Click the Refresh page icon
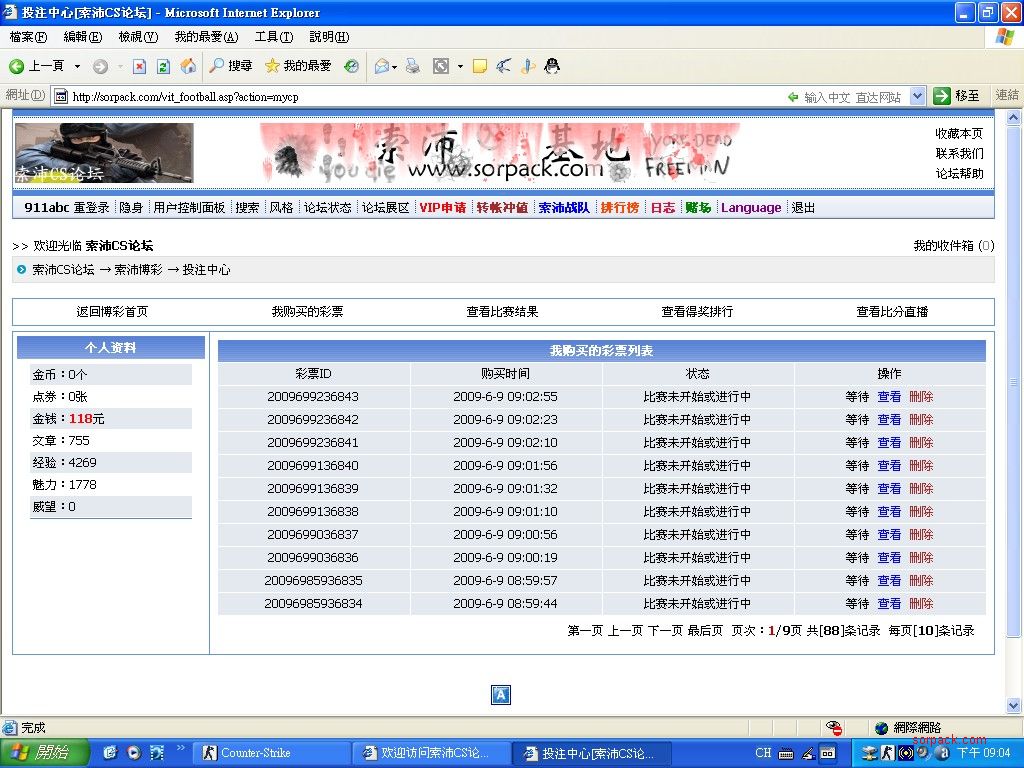Viewport: 1024px width, 768px height. coord(163,66)
